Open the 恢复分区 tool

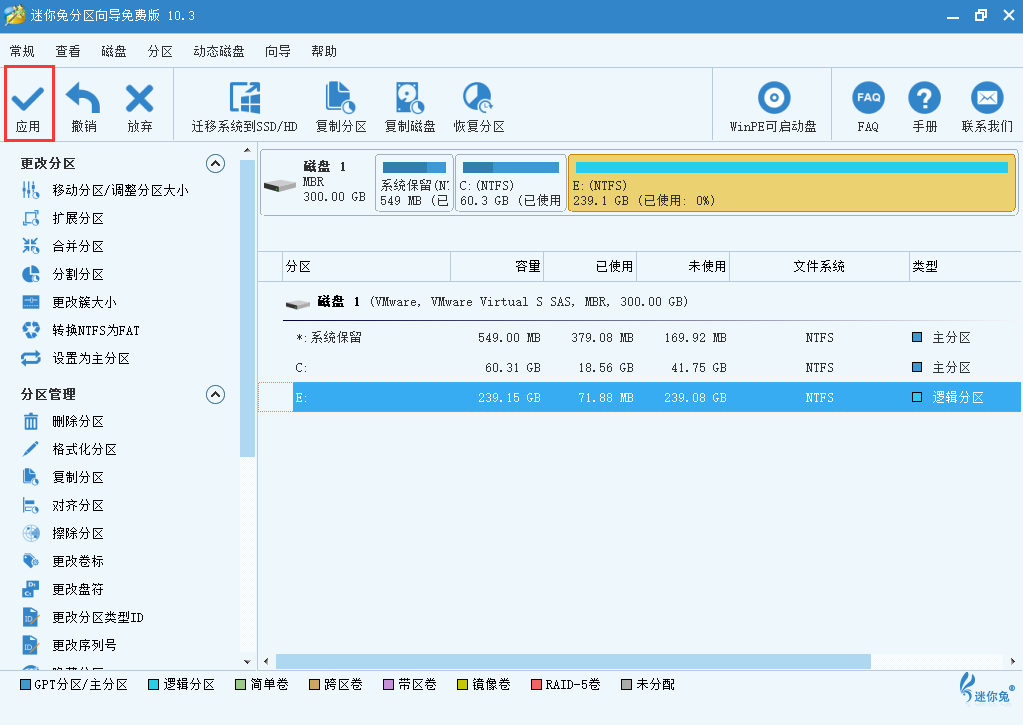click(x=479, y=107)
